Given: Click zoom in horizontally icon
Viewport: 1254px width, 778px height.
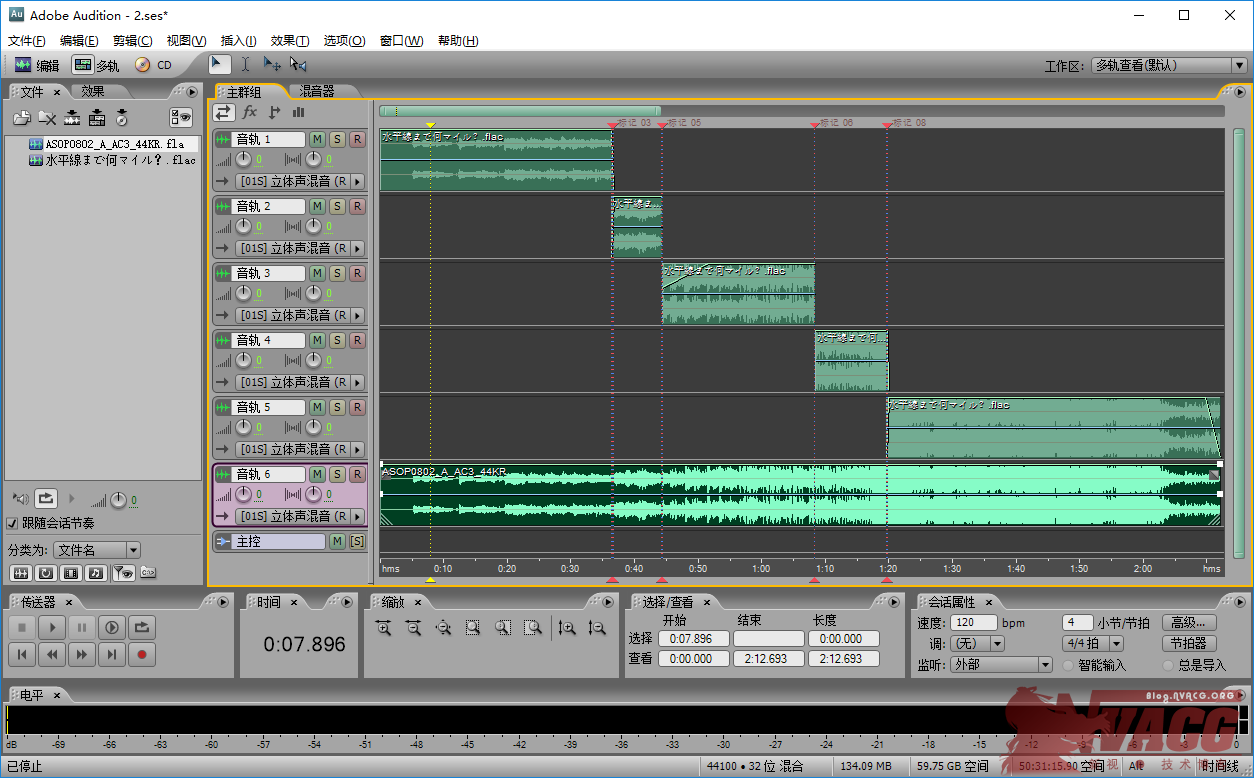Looking at the screenshot, I should click(383, 628).
